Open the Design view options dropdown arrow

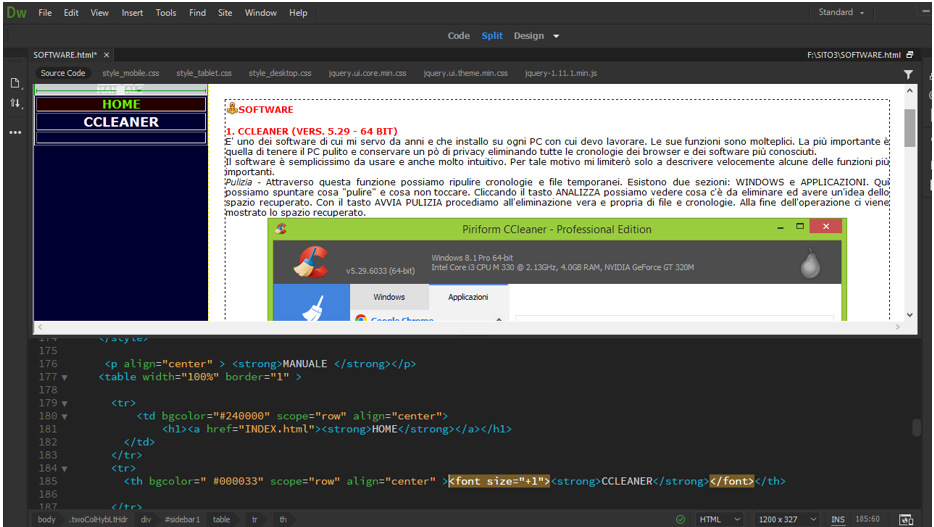coord(556,36)
